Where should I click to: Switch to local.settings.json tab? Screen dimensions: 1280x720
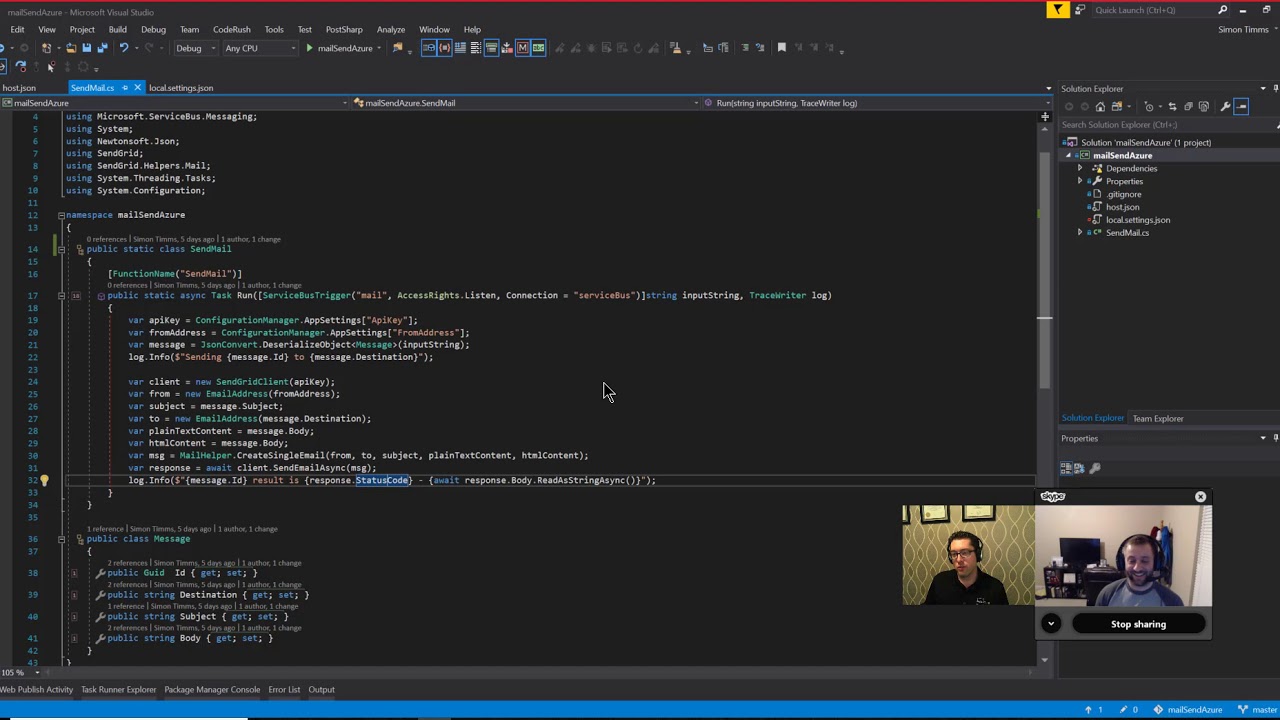tap(181, 88)
